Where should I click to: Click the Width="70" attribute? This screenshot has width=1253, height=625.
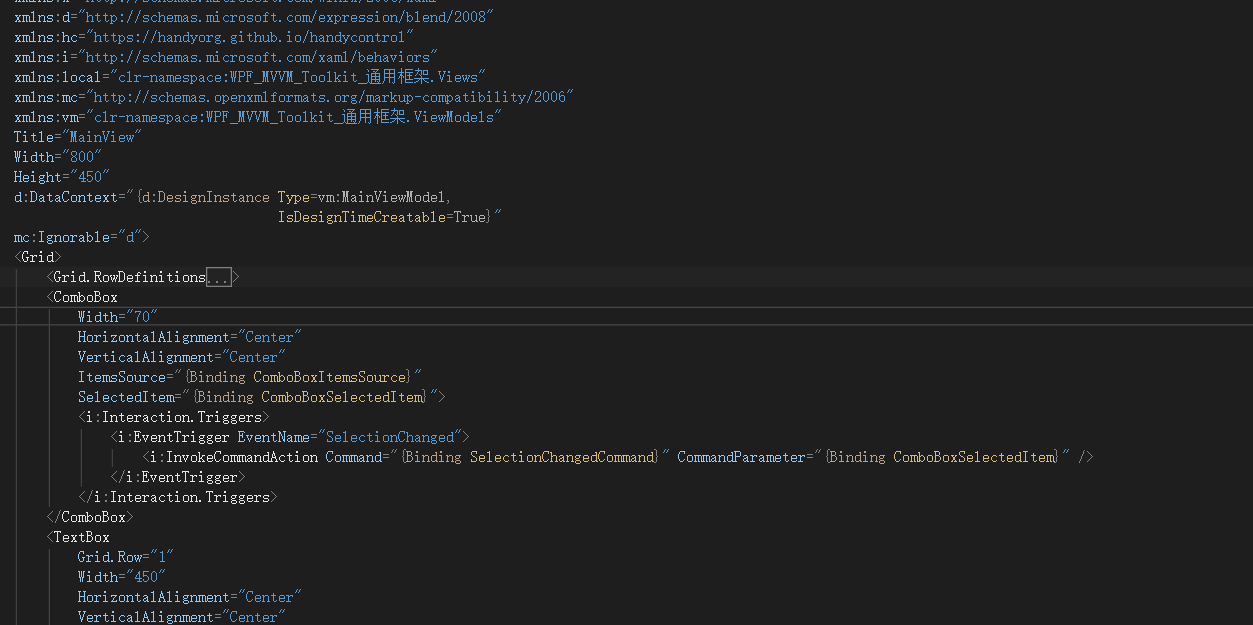(118, 317)
